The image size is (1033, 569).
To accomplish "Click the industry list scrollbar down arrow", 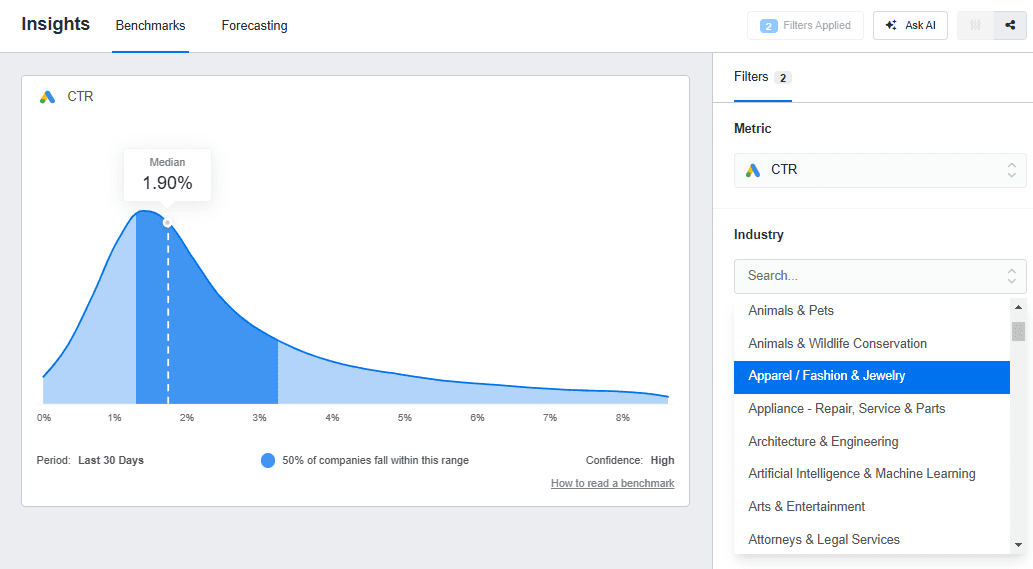I will tap(1018, 544).
